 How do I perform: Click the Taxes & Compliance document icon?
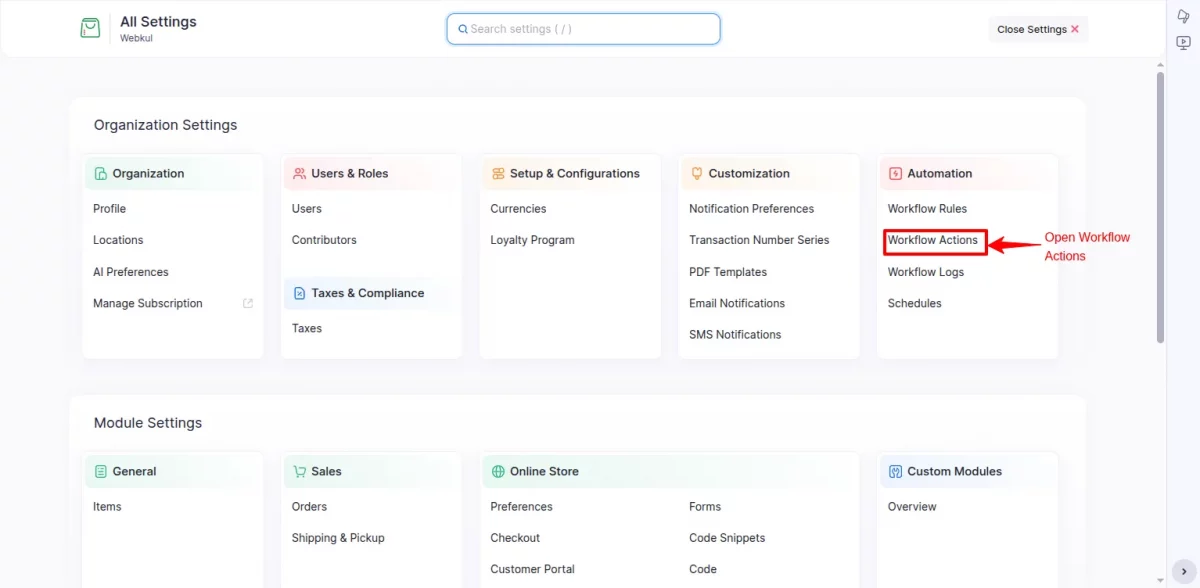click(x=299, y=294)
